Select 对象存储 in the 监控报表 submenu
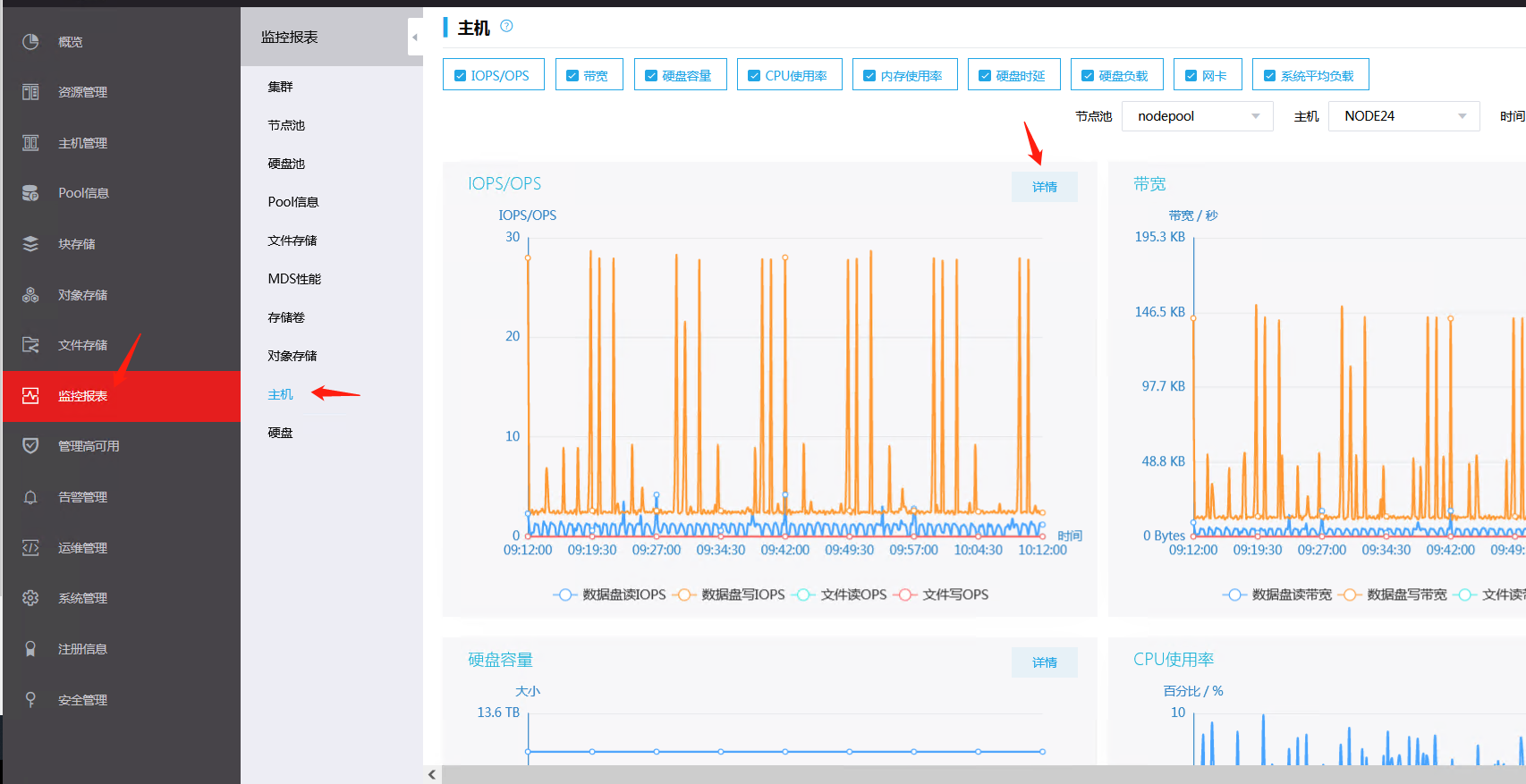1526x784 pixels. [292, 356]
